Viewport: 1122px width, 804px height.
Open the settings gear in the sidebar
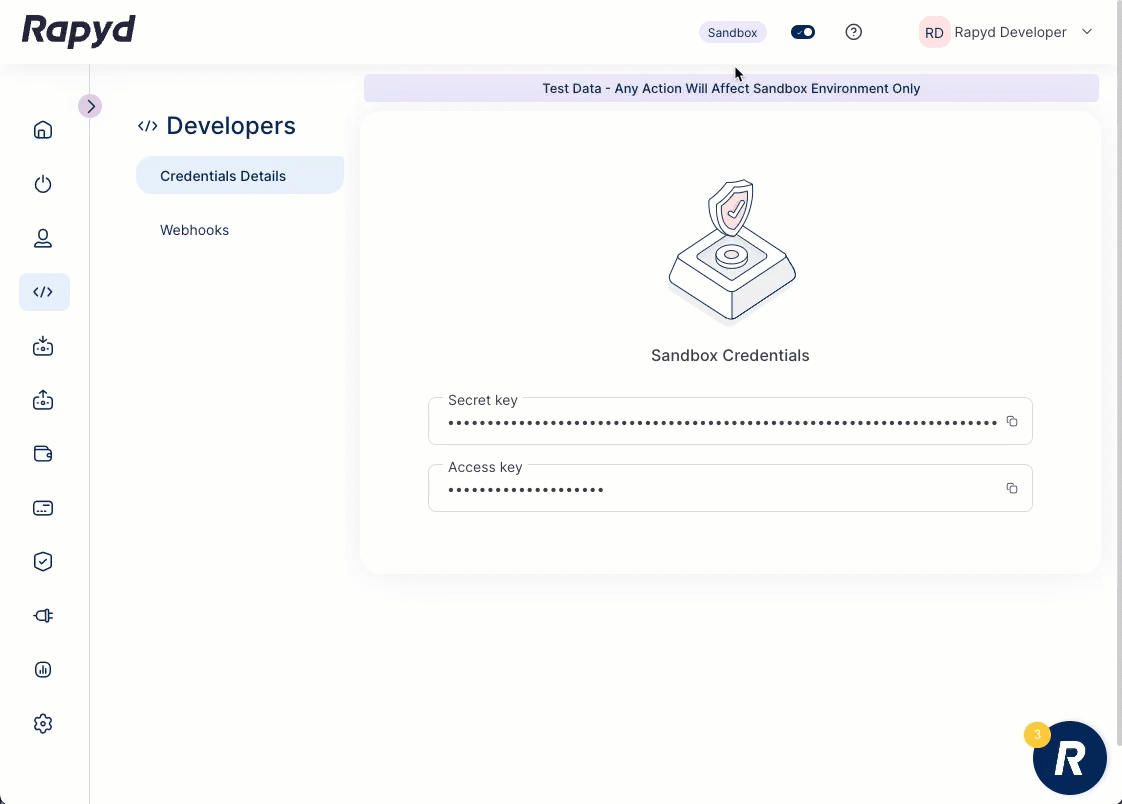point(43,723)
